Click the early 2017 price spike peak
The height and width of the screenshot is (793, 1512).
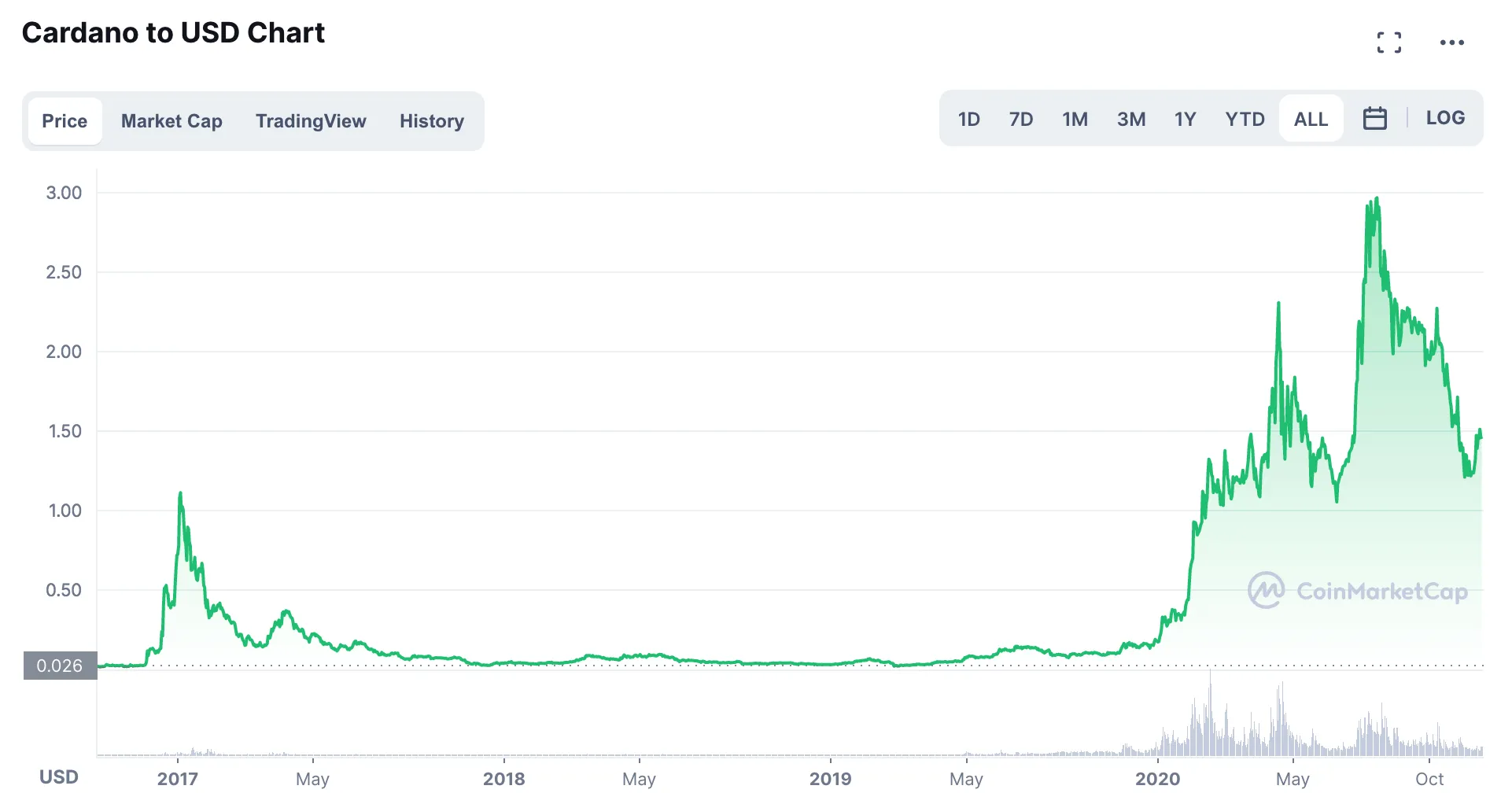[180, 494]
